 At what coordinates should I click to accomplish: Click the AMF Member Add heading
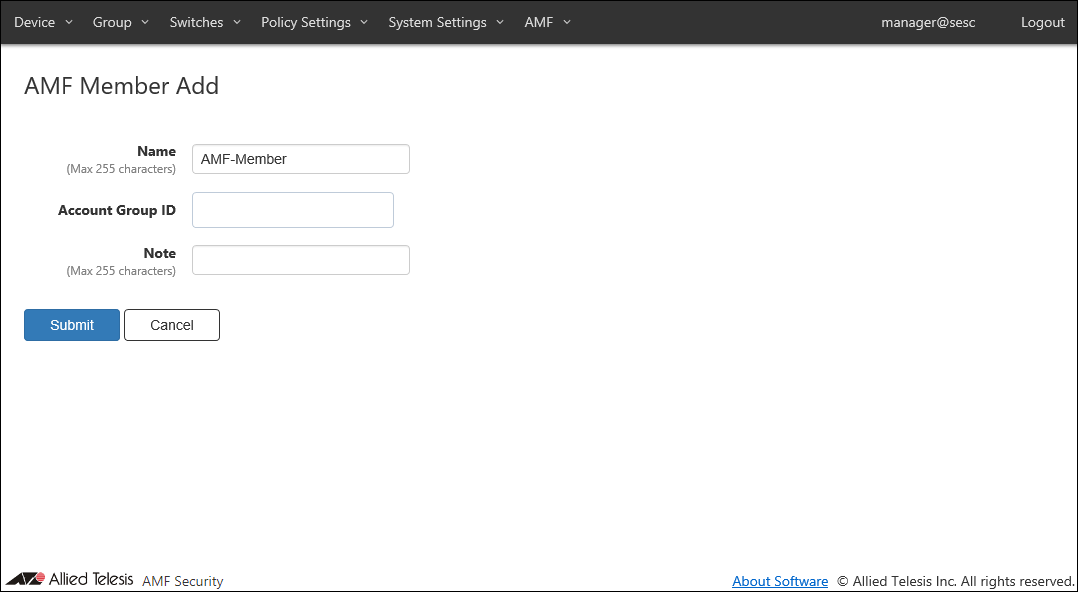[x=121, y=86]
